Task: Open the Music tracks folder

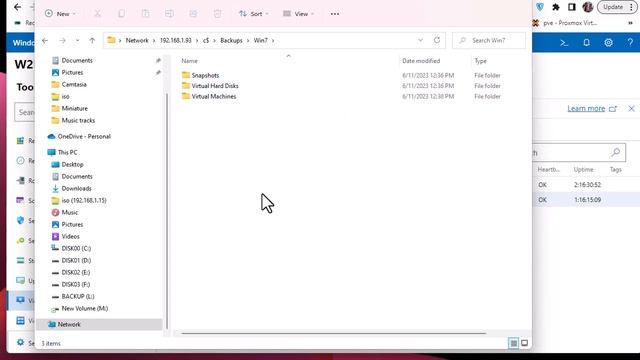Action: point(78,120)
